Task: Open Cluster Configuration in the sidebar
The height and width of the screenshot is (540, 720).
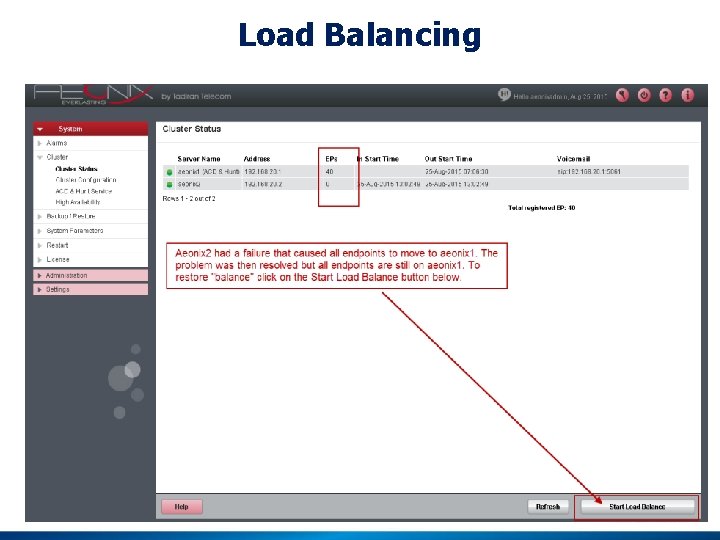Action: [x=86, y=180]
